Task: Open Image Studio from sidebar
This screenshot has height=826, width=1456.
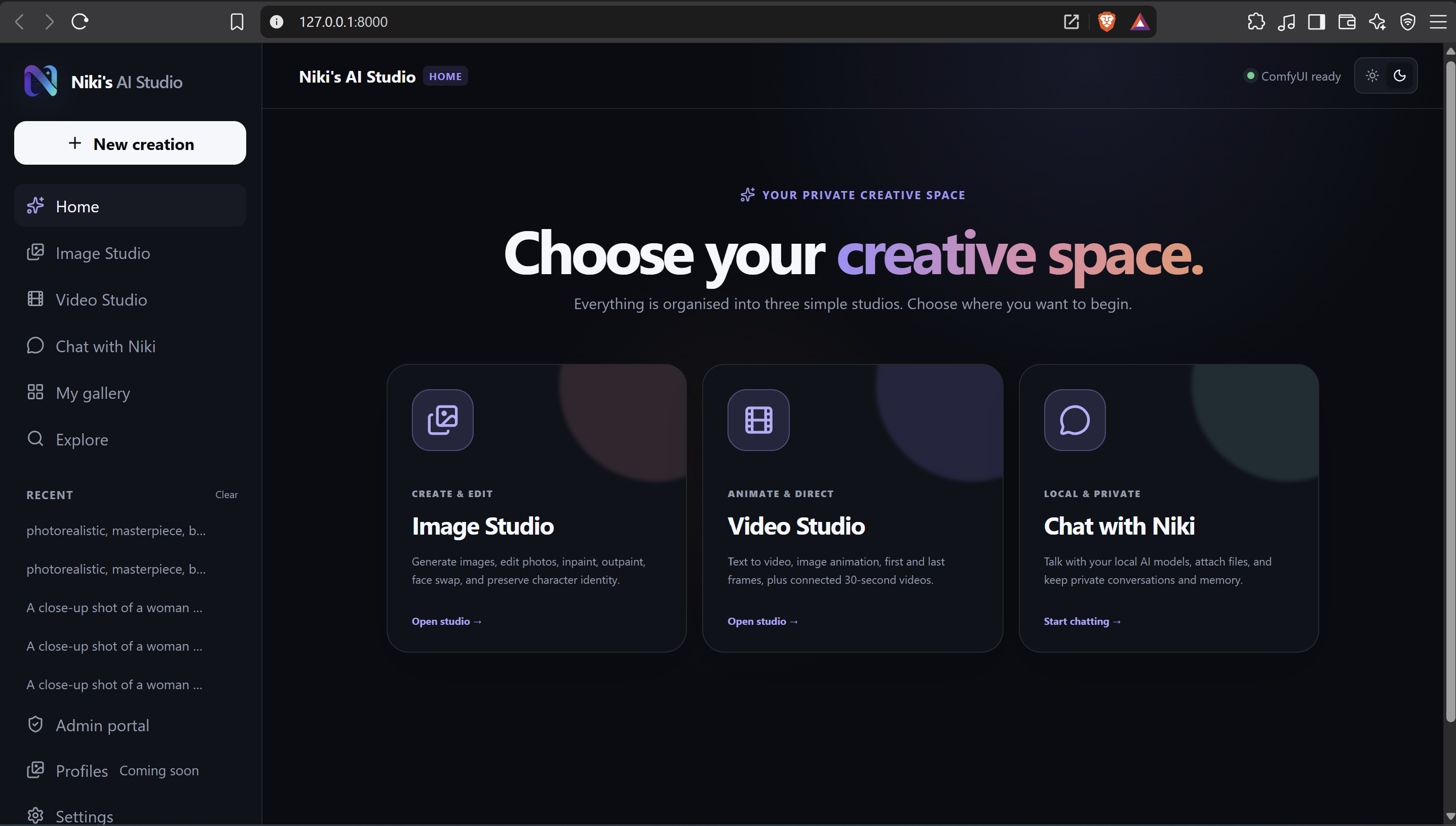Action: tap(130, 252)
